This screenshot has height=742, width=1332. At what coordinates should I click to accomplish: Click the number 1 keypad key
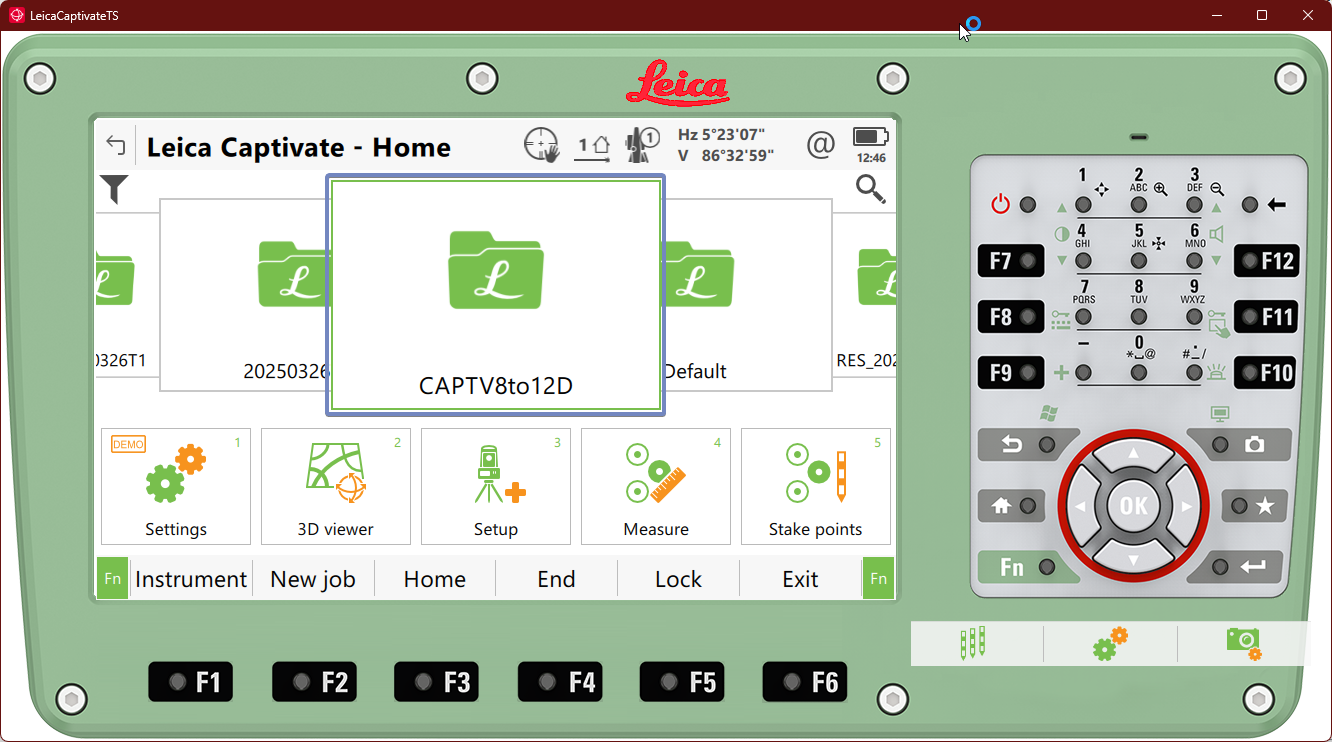(1083, 204)
